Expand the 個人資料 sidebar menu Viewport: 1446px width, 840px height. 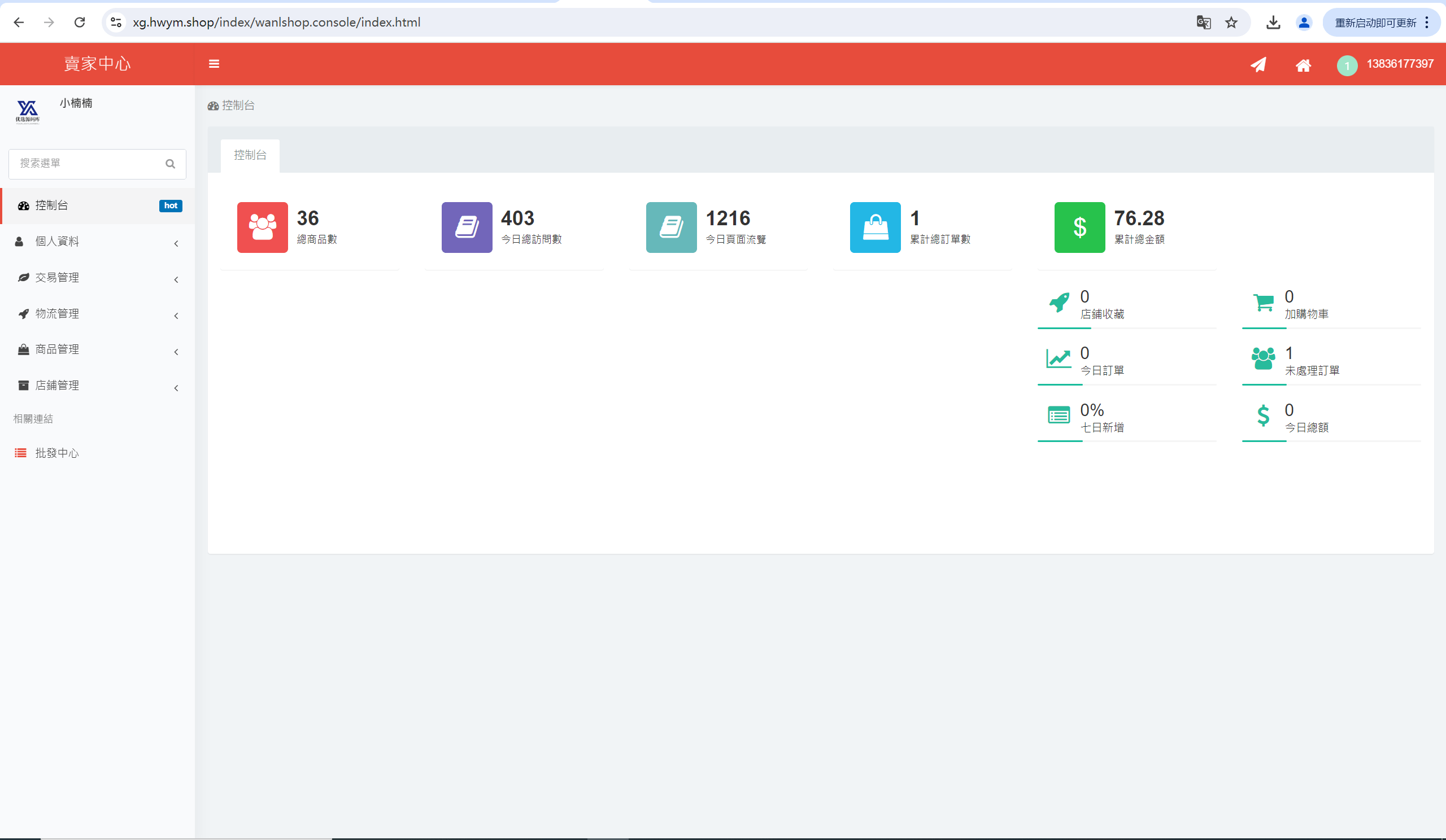click(x=98, y=242)
